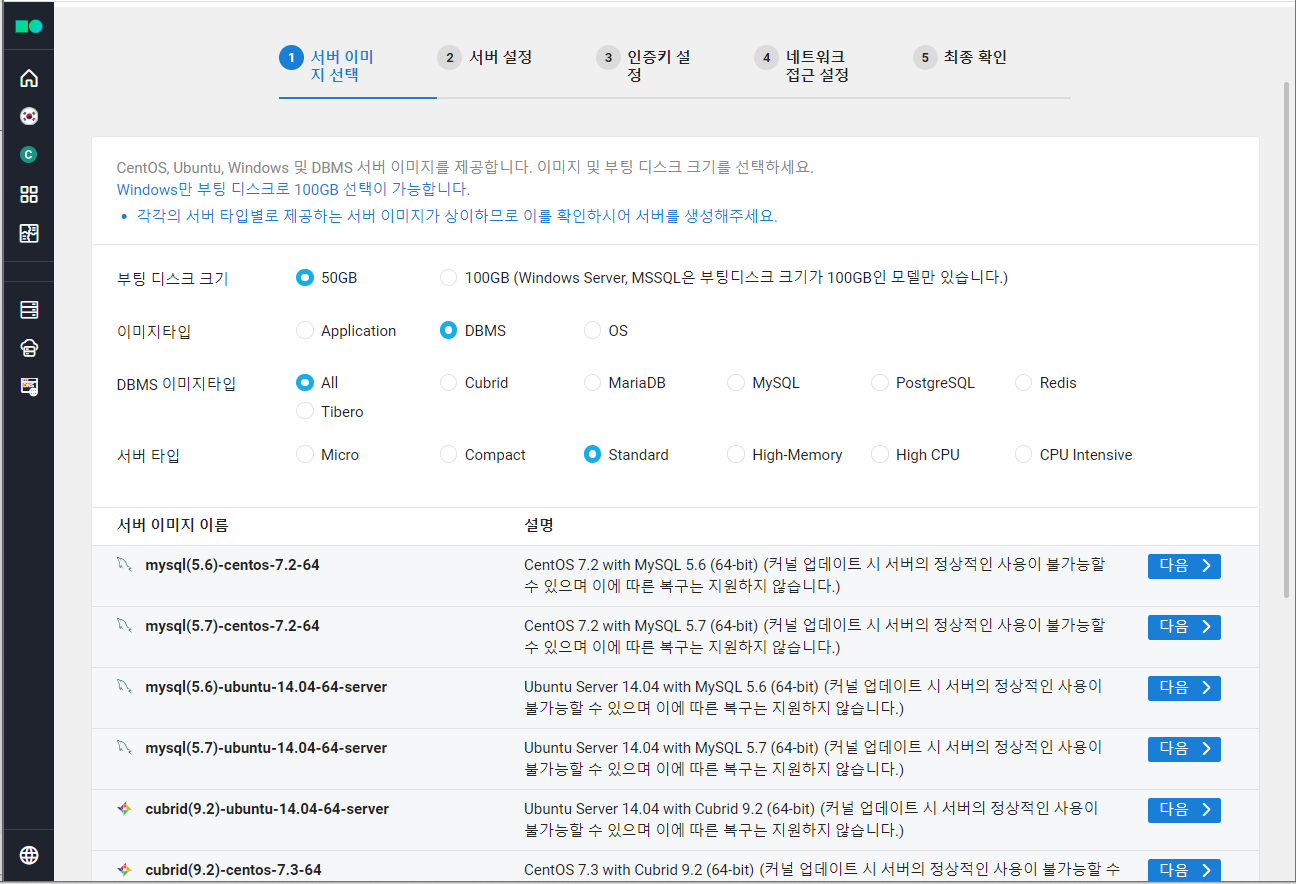Select MariaDB DBMS image type

click(593, 382)
